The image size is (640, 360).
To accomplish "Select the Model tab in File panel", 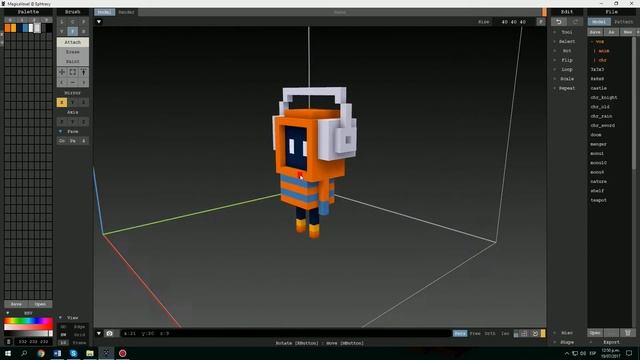I will pyautogui.click(x=599, y=22).
